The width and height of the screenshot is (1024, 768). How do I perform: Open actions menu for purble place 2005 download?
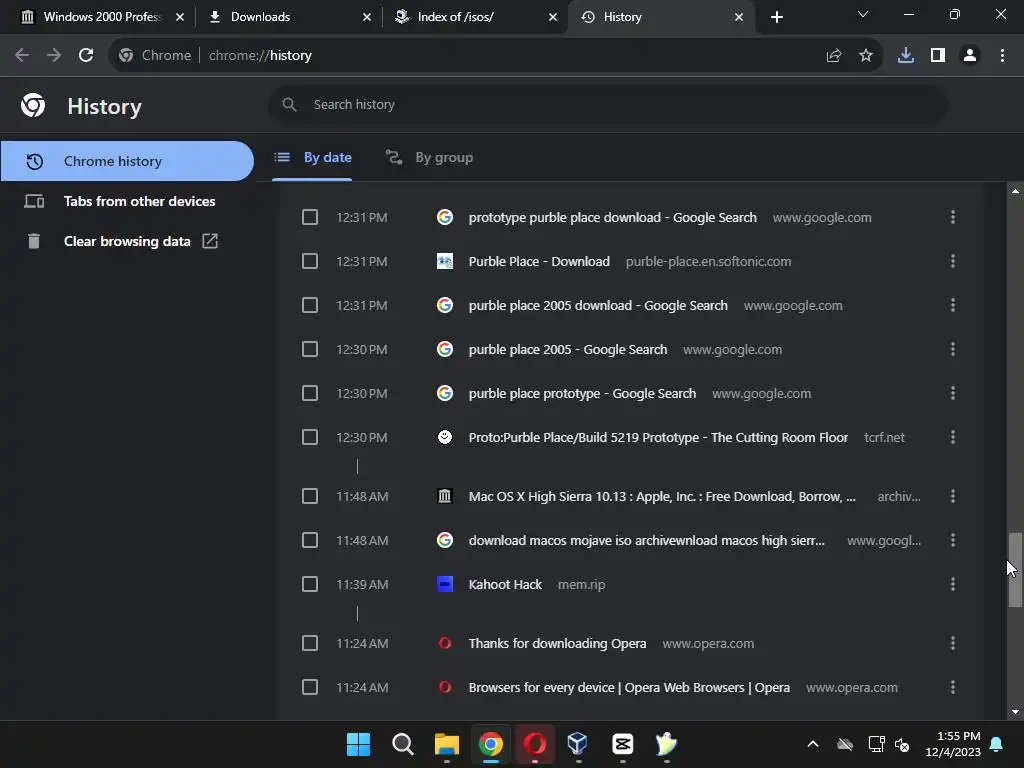tap(953, 305)
